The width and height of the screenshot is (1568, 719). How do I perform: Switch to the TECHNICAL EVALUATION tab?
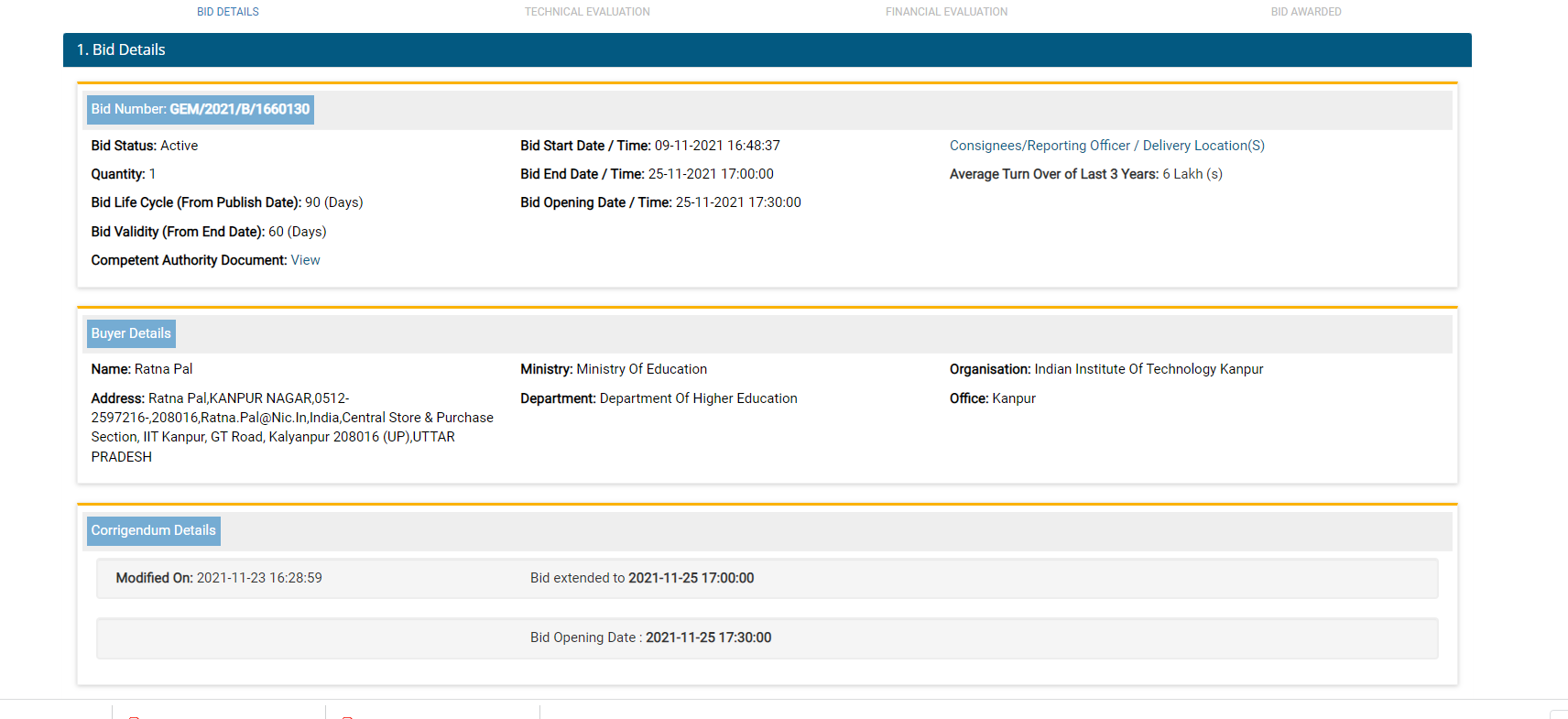[587, 12]
